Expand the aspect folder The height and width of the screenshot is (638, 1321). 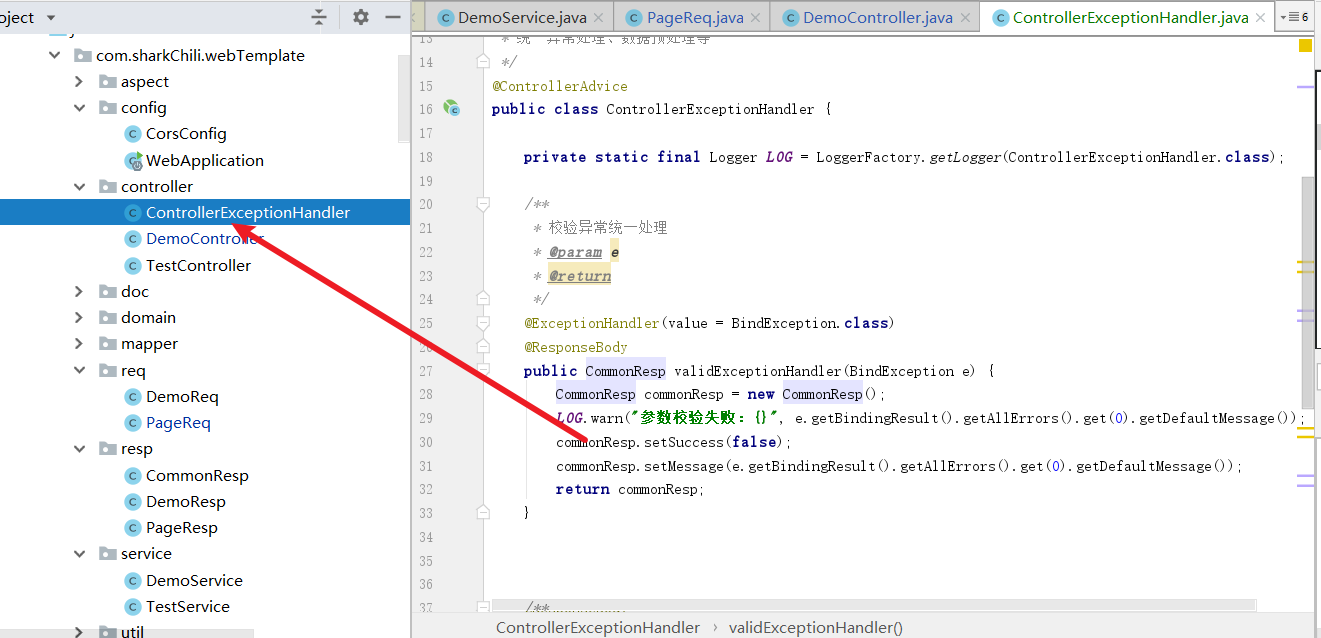80,82
